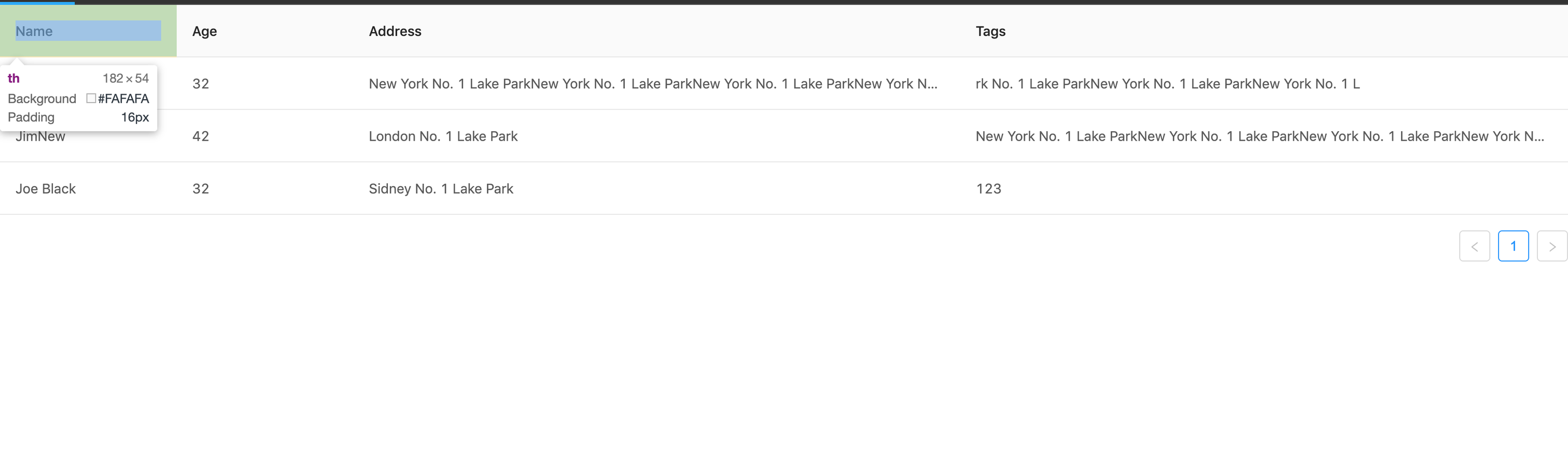Click the first row tags text starting with rk No.
This screenshot has width=1568, height=453.
click(x=1168, y=84)
